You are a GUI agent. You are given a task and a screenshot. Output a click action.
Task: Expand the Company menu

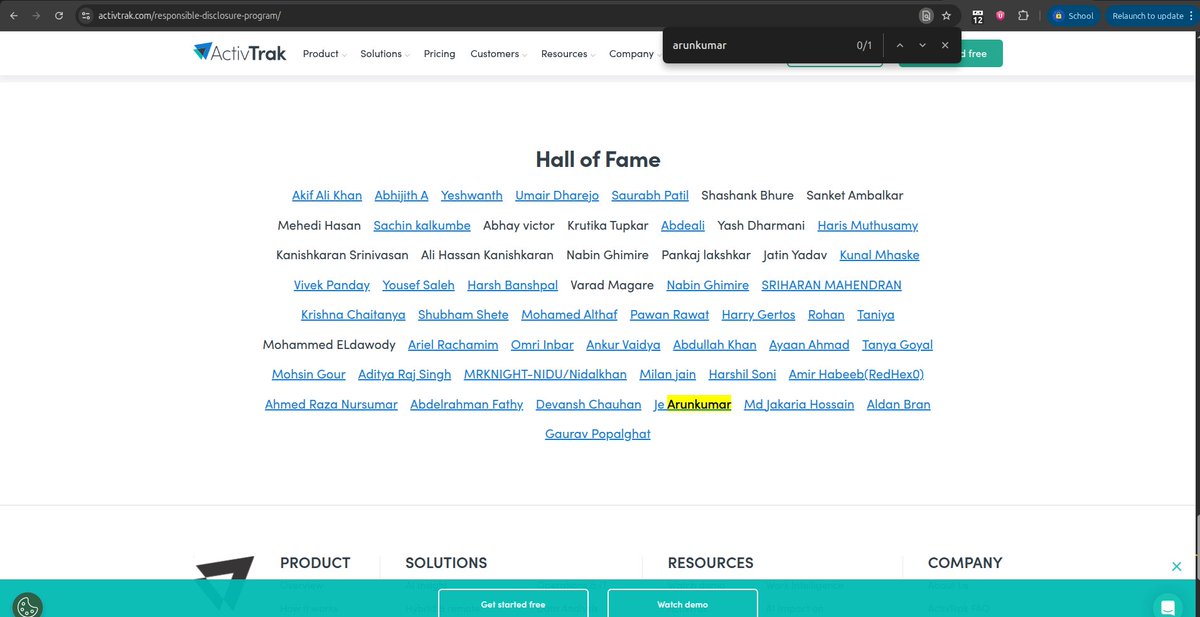(x=634, y=54)
